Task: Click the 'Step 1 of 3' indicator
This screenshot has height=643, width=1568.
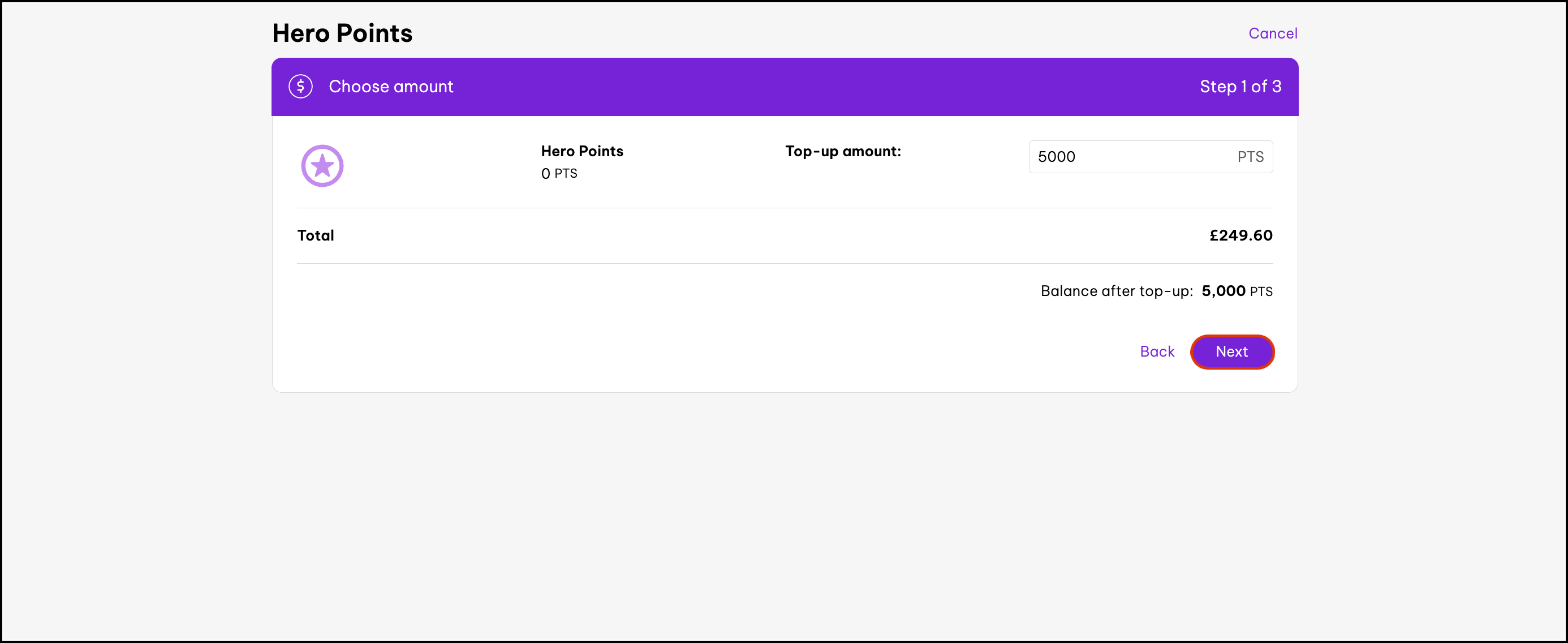Action: 1240,87
